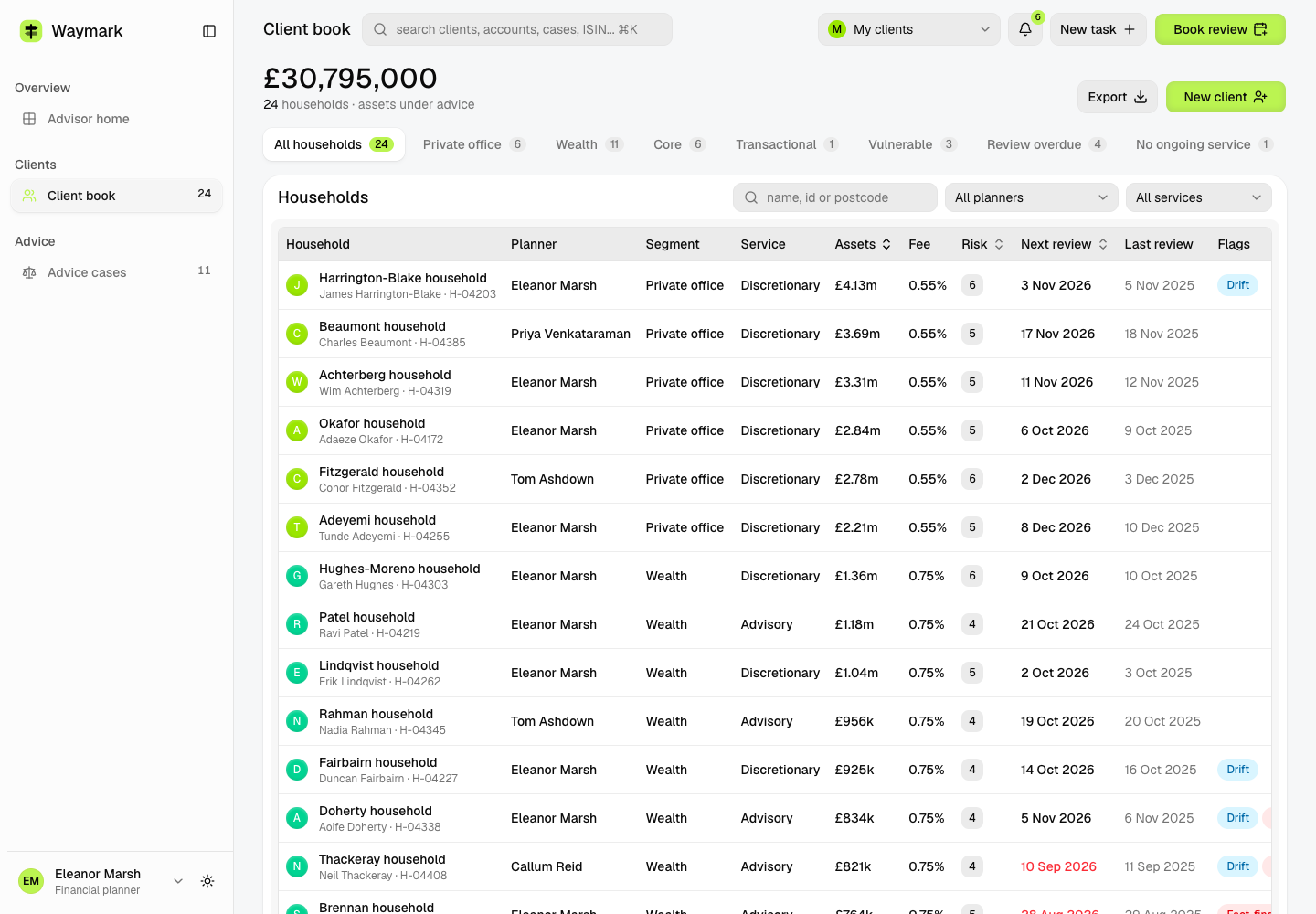Sort the table by Risk column

pyautogui.click(x=982, y=244)
